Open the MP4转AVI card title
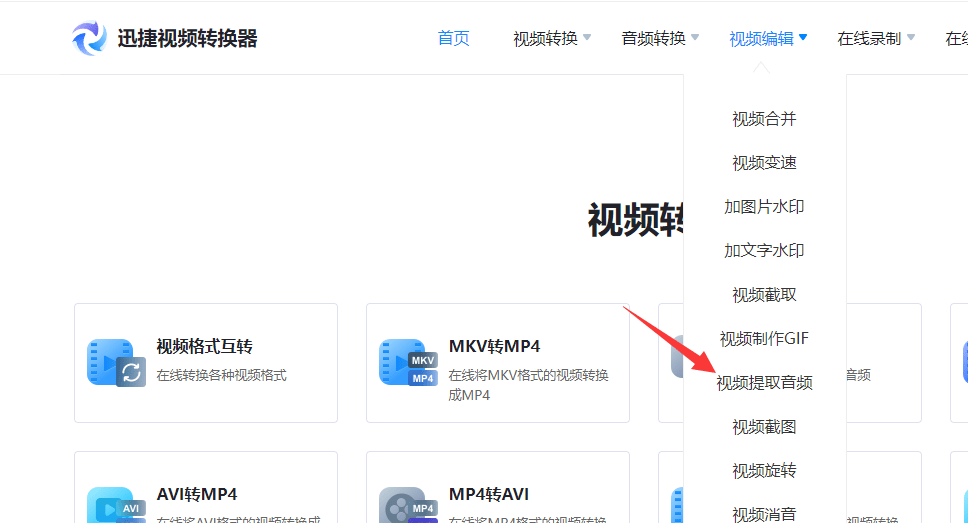Screen dimensions: 968x523 pos(489,495)
